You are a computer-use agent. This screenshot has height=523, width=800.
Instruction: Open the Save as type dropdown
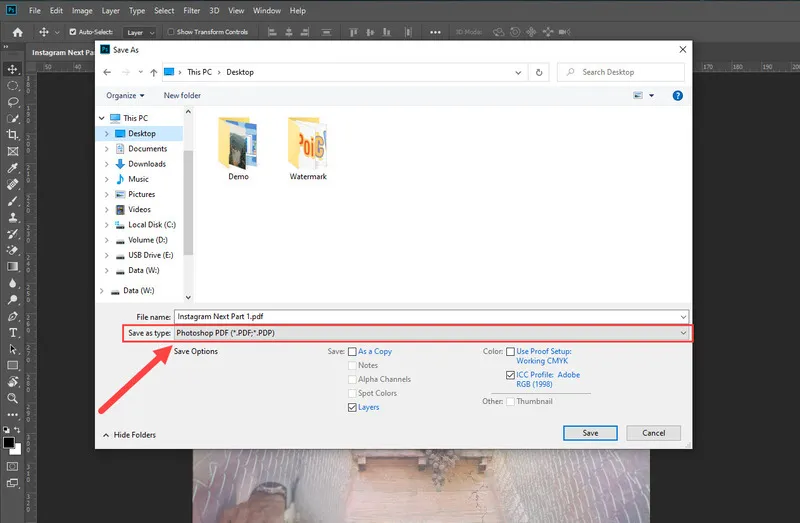(683, 332)
